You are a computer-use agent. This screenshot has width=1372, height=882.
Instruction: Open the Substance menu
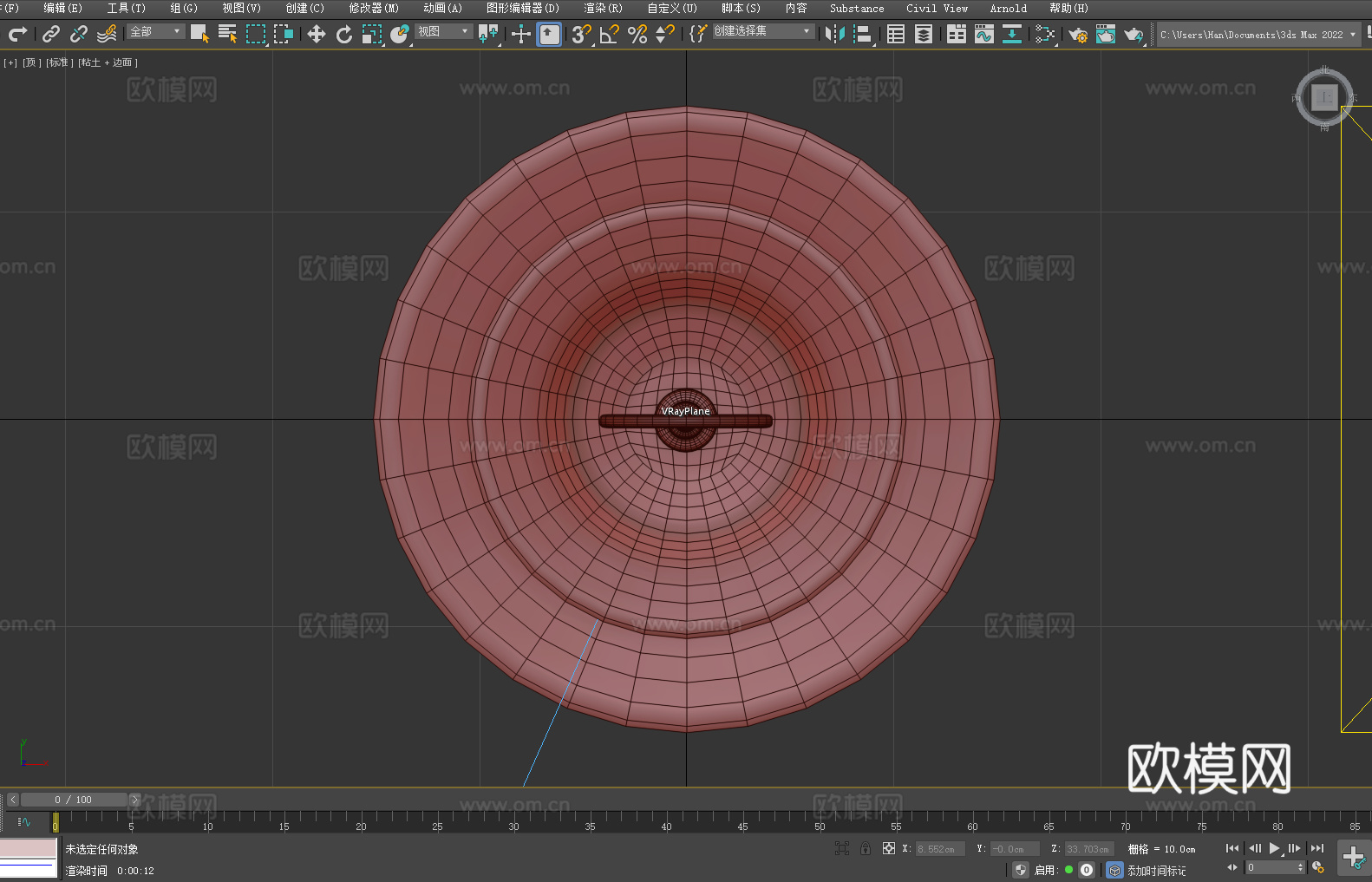coord(857,8)
